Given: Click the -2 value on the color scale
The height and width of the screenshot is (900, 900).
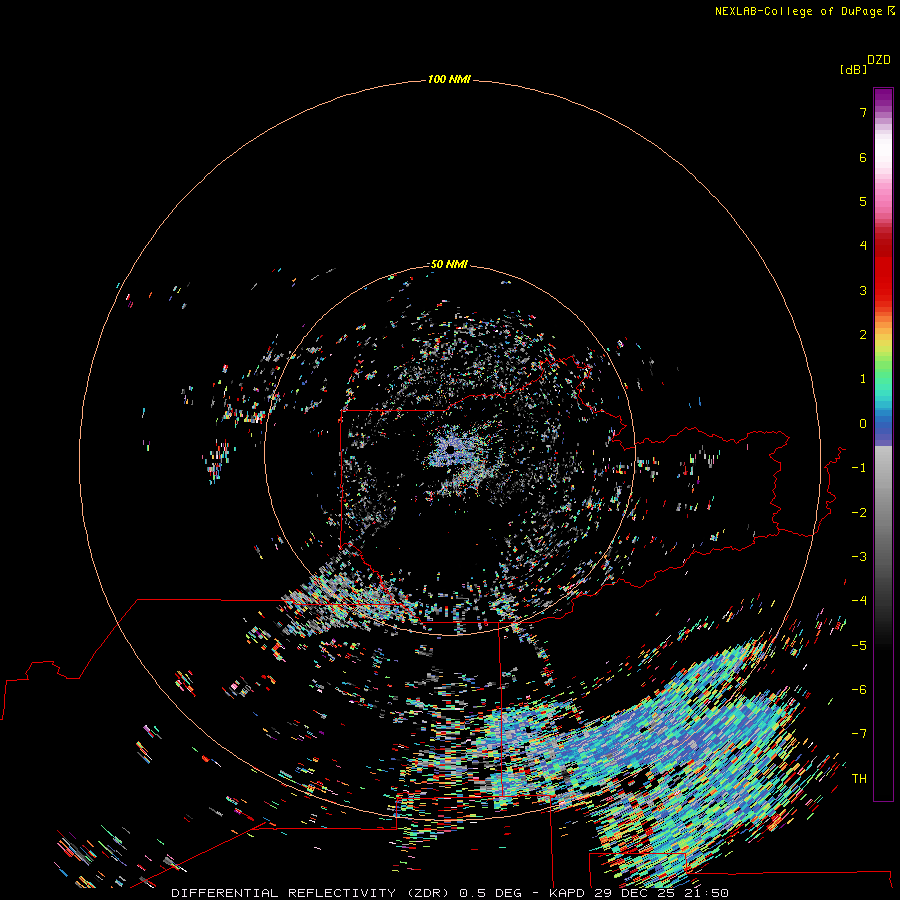Looking at the screenshot, I should pos(859,513).
